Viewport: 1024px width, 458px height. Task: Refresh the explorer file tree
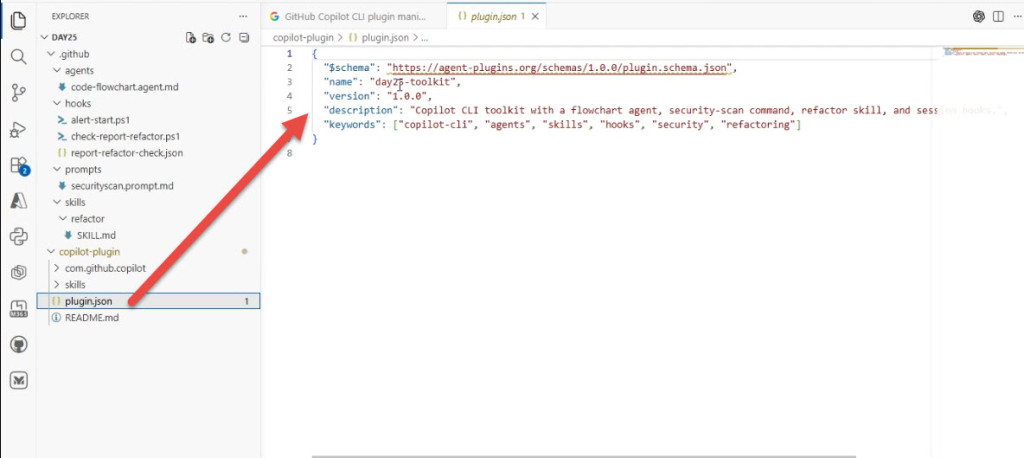tap(226, 37)
